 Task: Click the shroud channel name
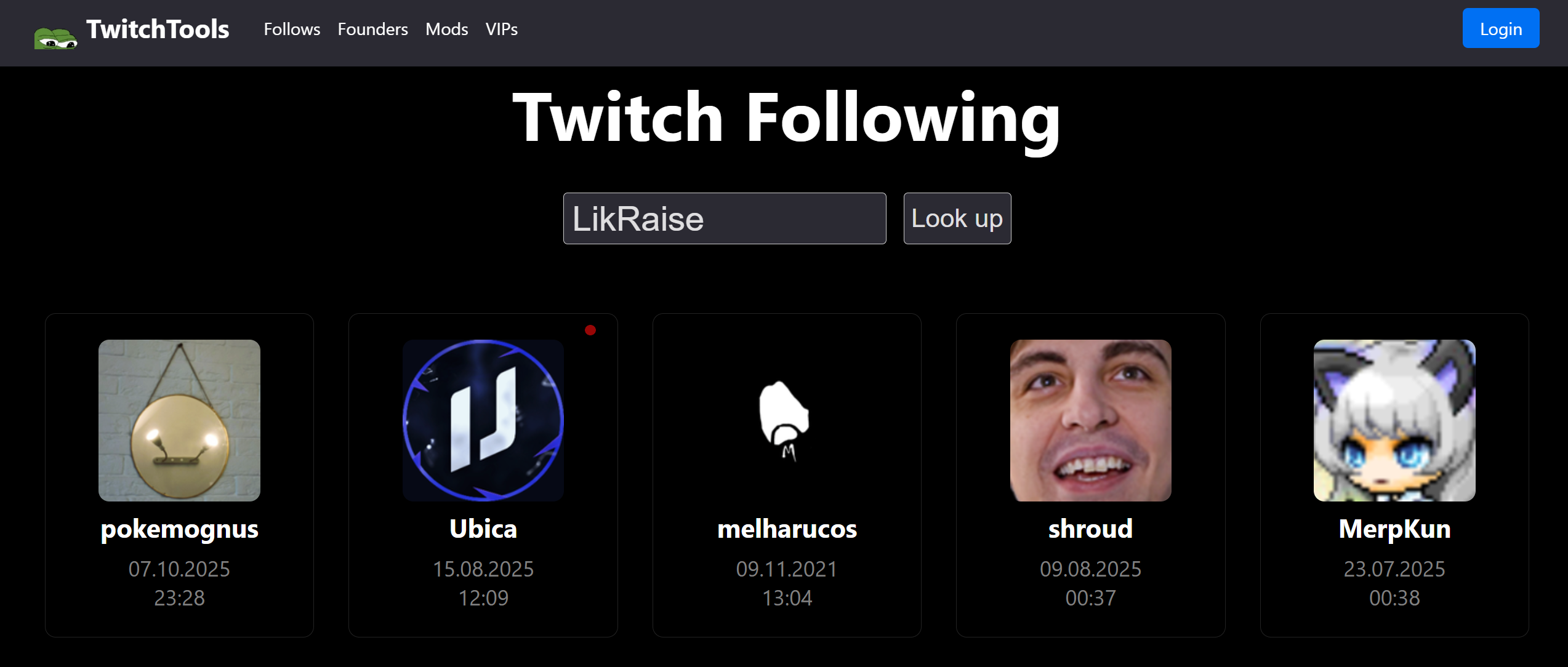pyautogui.click(x=1090, y=529)
